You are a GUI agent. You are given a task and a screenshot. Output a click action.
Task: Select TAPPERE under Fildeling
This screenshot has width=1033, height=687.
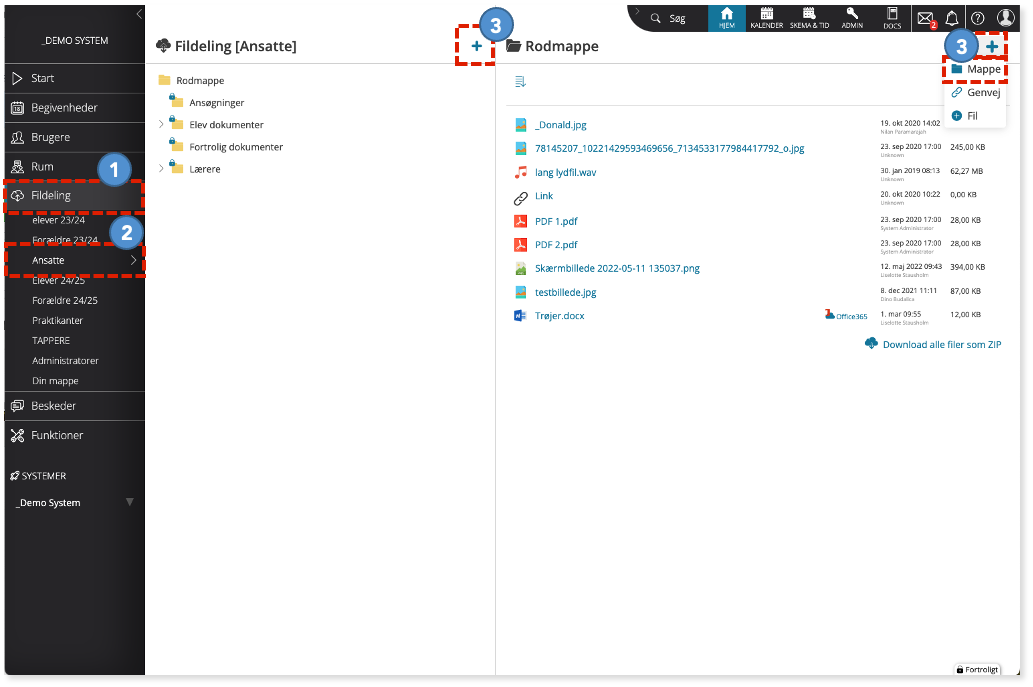coord(51,341)
